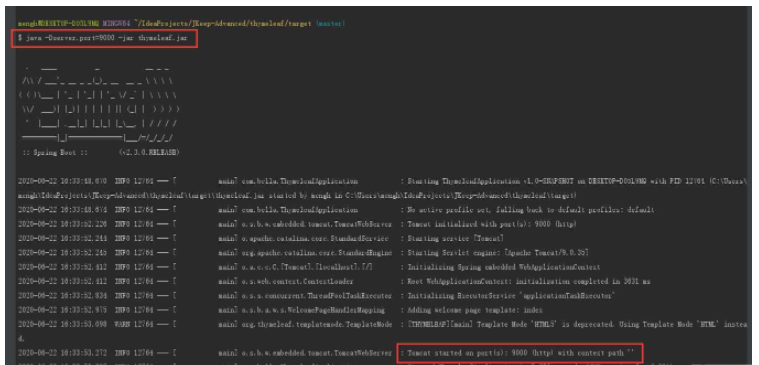Screen dimensions: 759x365
Task: Select the (v2.3.0.RELEASE) version text
Action: [x=149, y=152]
